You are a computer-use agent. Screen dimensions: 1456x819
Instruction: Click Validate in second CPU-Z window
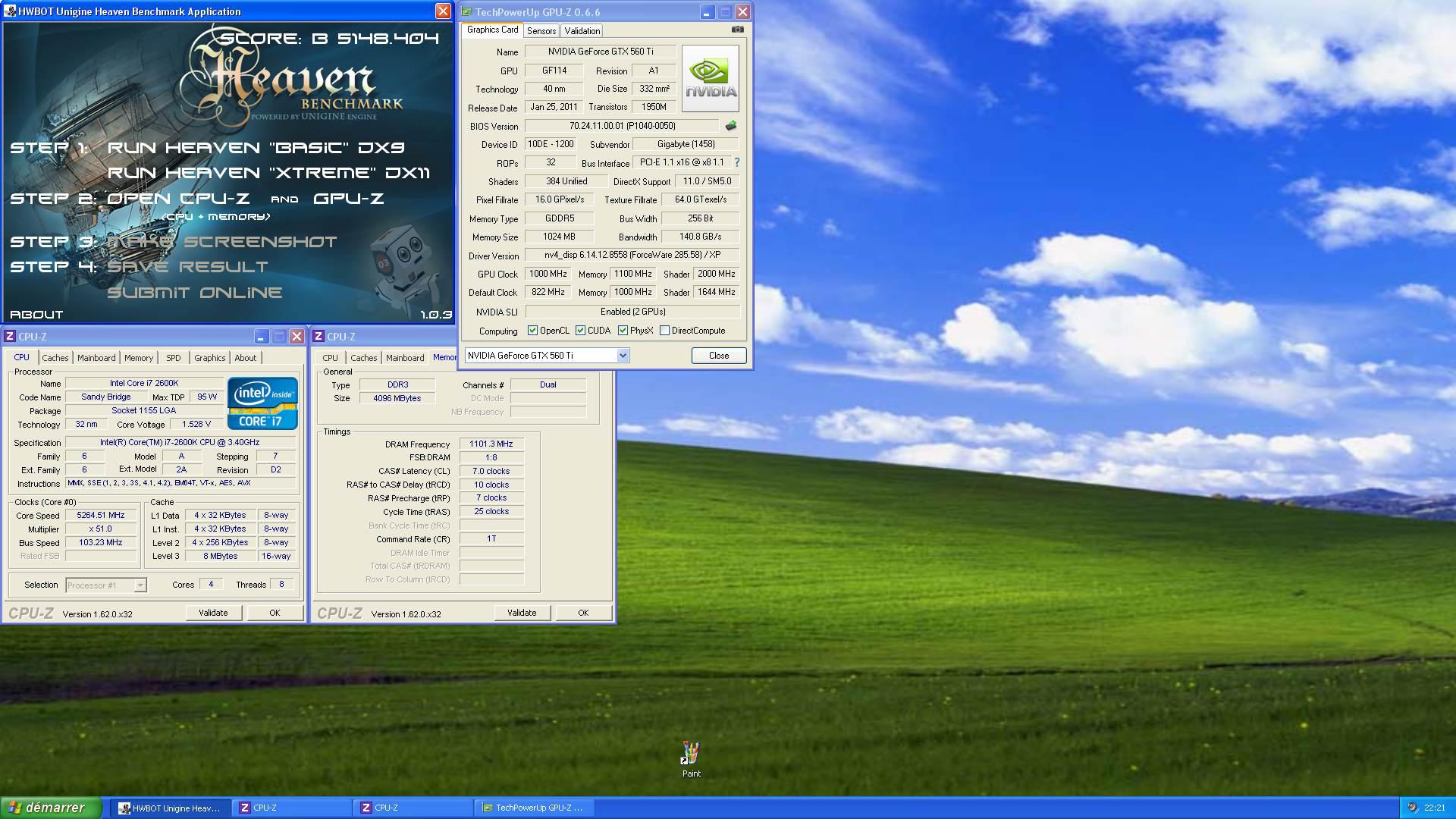(x=522, y=613)
